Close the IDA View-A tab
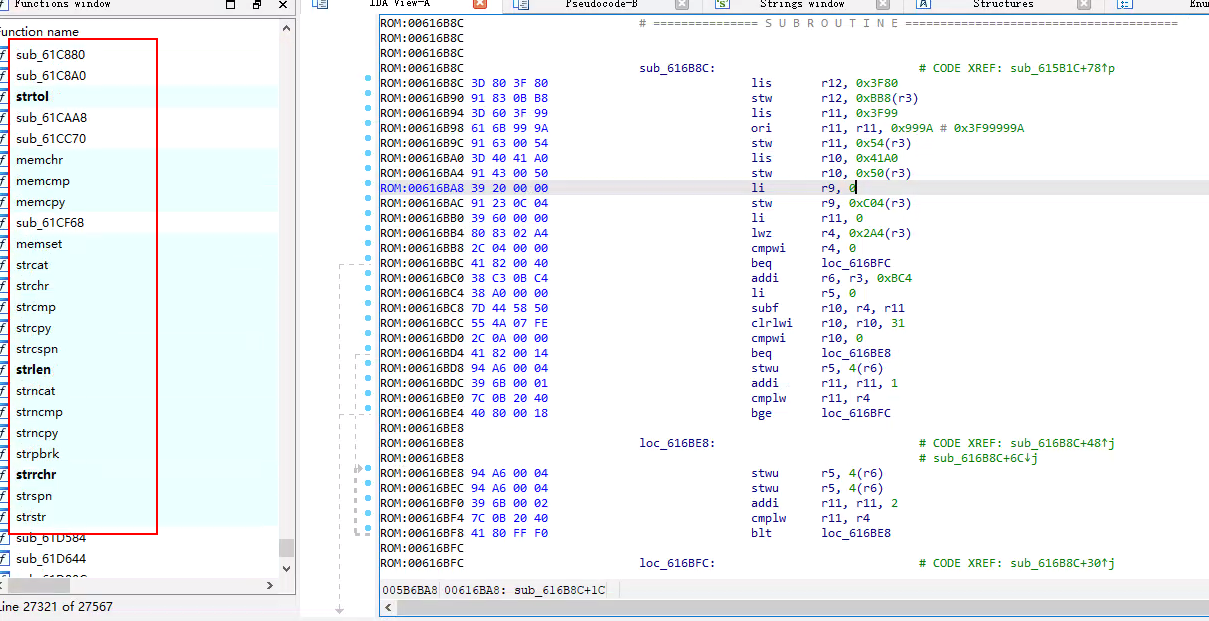This screenshot has width=1209, height=621. 480,4
